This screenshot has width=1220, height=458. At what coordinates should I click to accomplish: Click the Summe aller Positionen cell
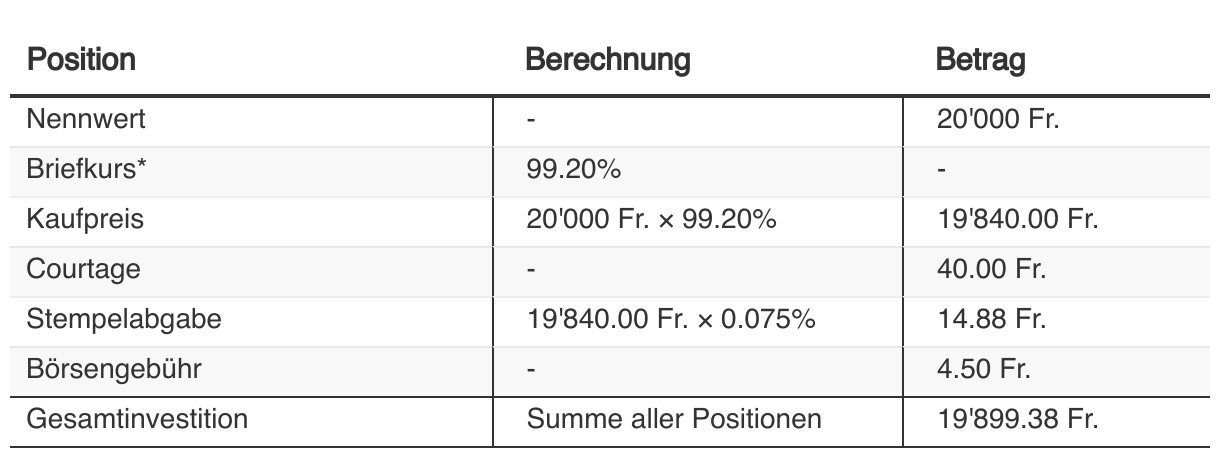click(673, 419)
